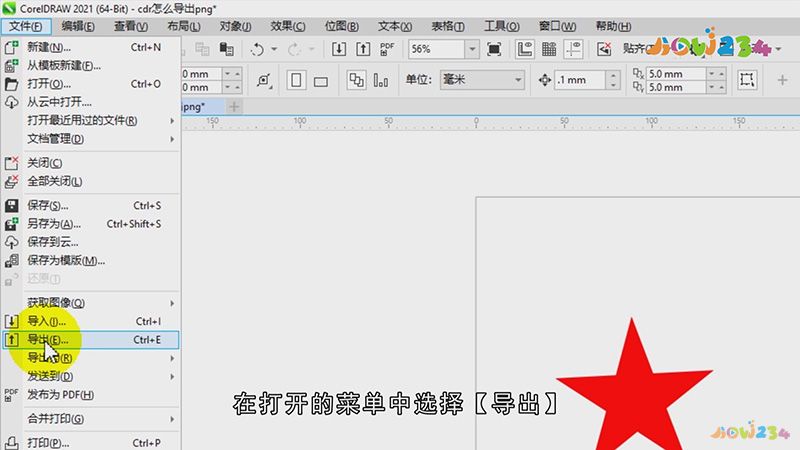The height and width of the screenshot is (450, 800).
Task: Open the 工具 (Tools) menu
Action: click(502, 26)
